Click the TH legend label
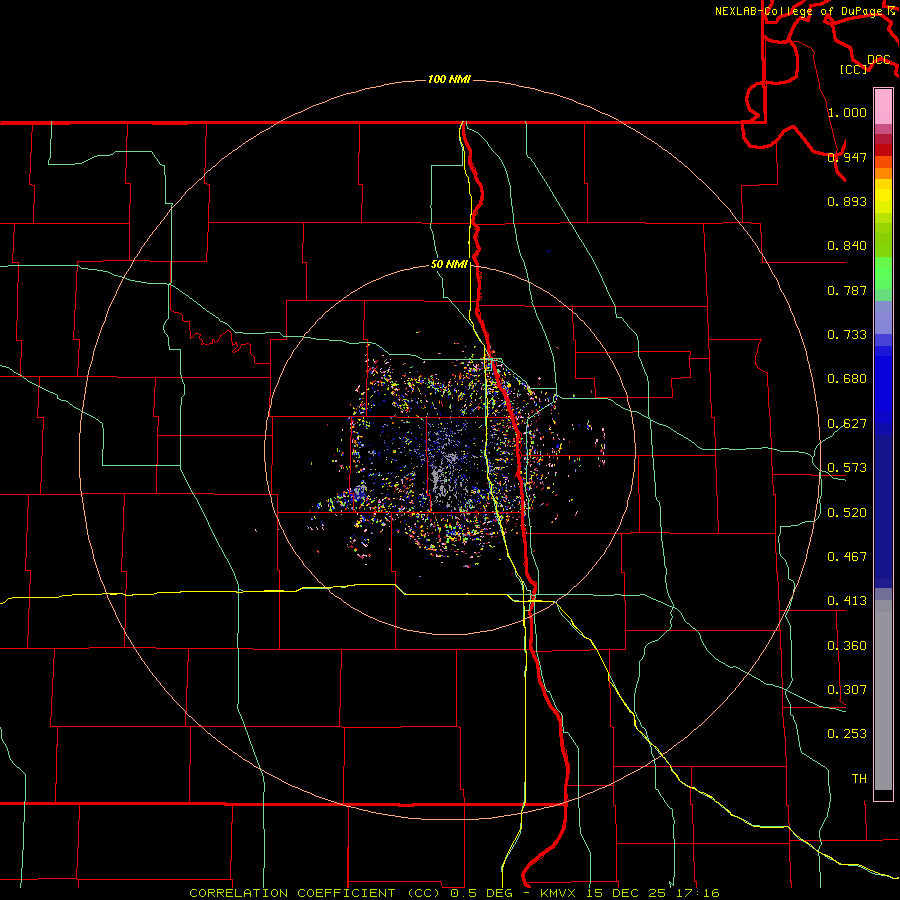Image resolution: width=900 pixels, height=900 pixels. pos(859,779)
